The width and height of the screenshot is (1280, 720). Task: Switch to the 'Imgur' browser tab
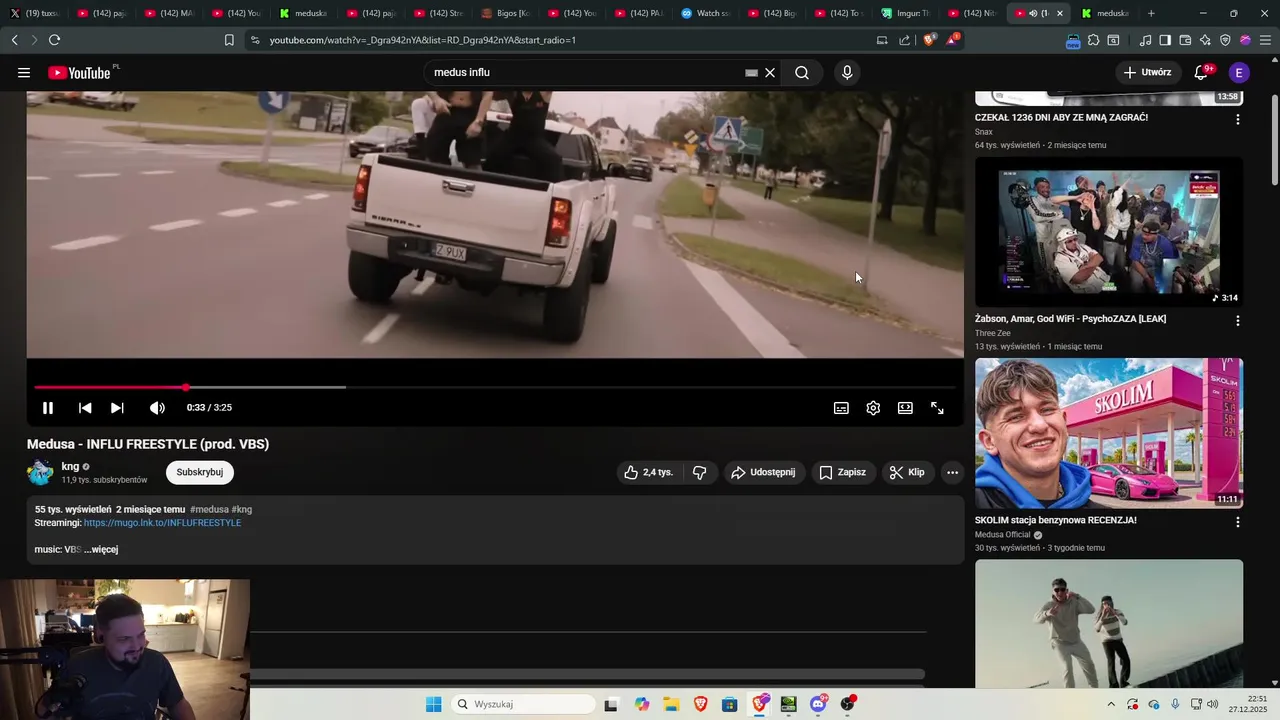click(907, 13)
